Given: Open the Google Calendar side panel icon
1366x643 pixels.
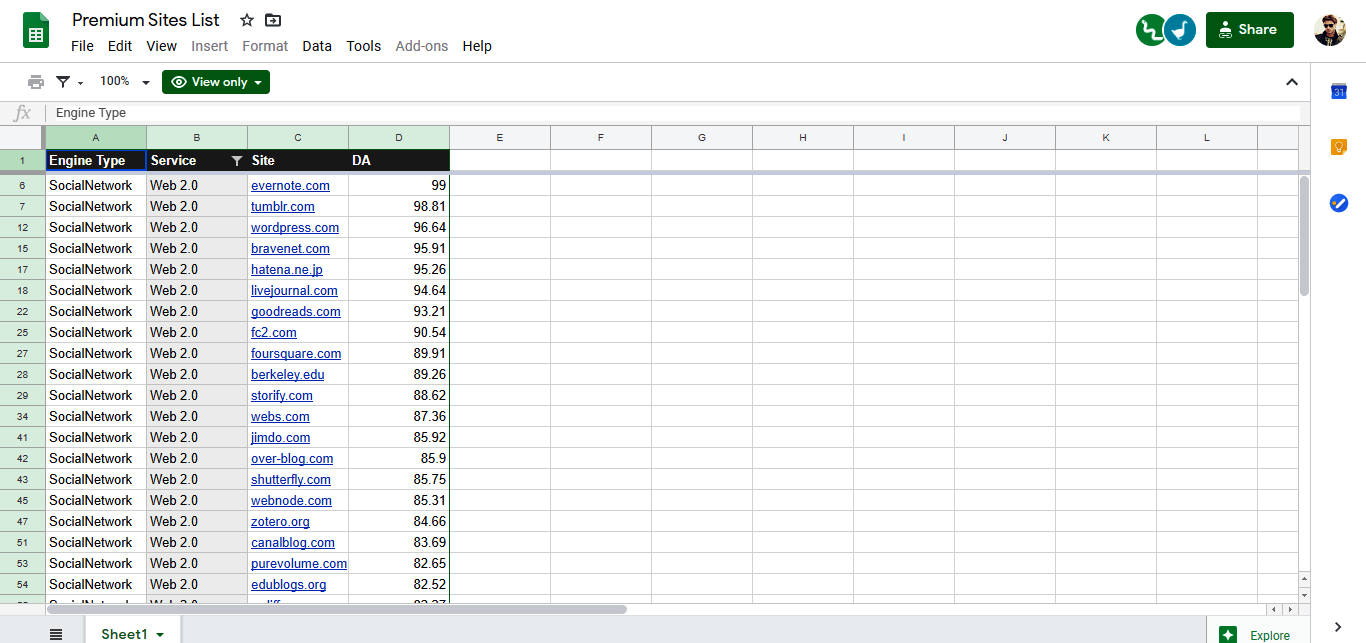Looking at the screenshot, I should (x=1338, y=92).
